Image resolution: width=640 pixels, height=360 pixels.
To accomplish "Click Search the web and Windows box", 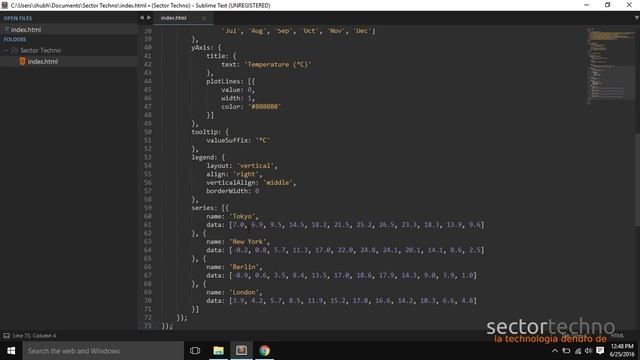I will tap(103, 351).
